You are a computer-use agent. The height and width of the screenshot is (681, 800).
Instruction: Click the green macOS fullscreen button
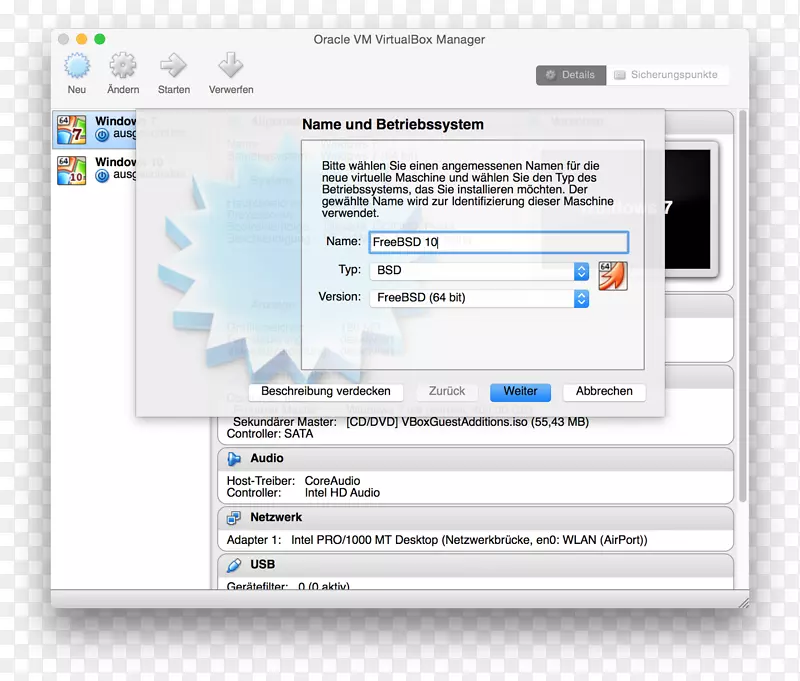100,39
